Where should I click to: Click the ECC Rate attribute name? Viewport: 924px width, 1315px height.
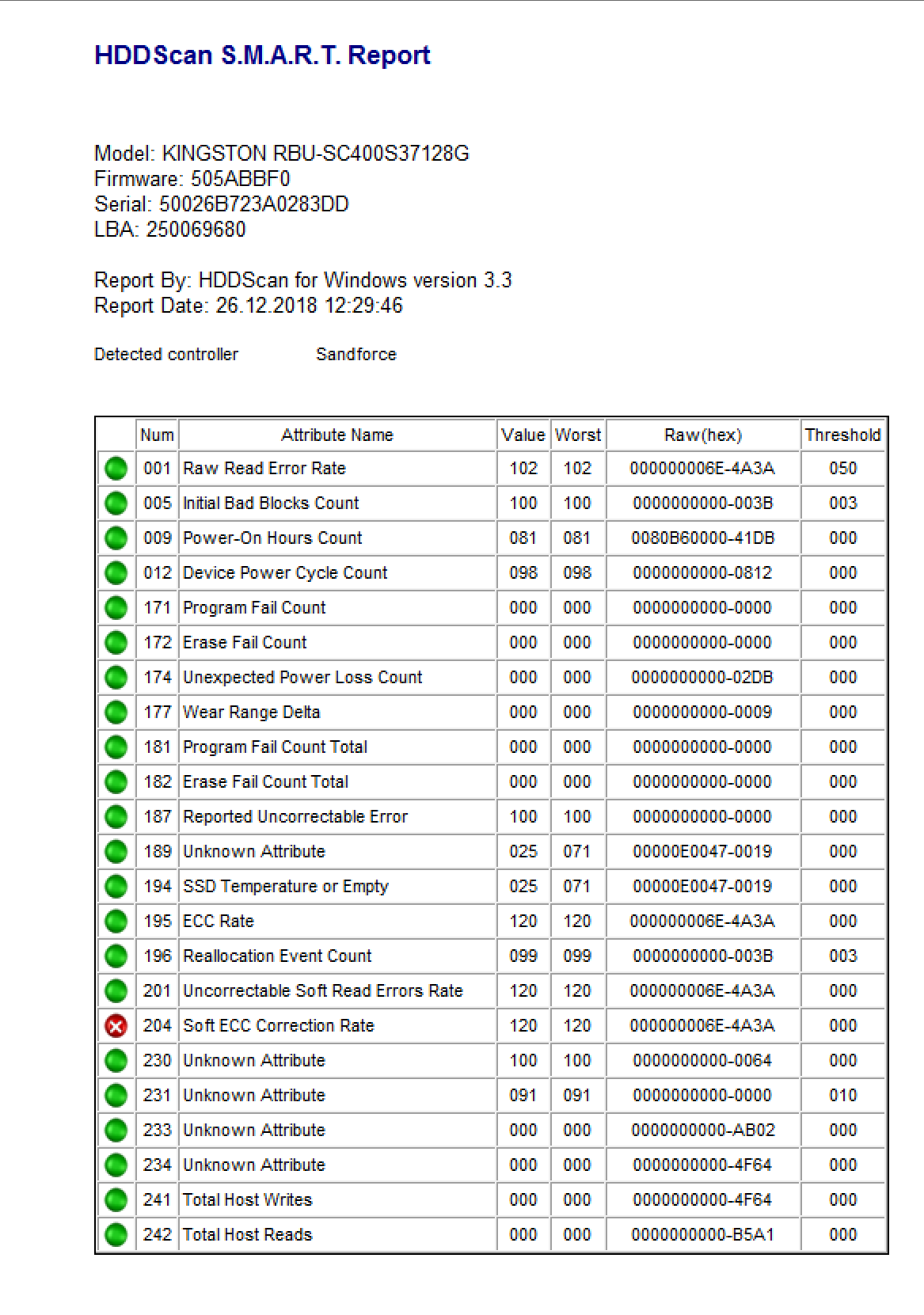[219, 922]
